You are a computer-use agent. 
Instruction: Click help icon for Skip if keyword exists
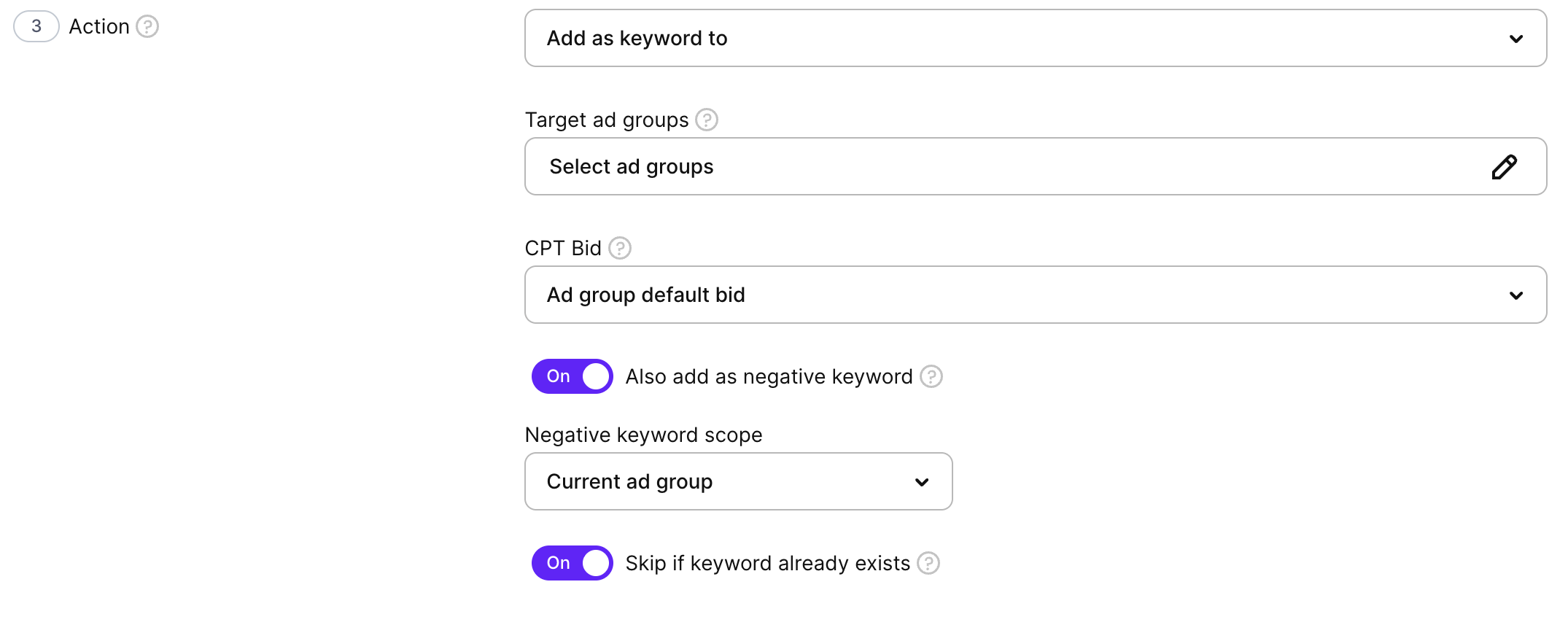[928, 564]
